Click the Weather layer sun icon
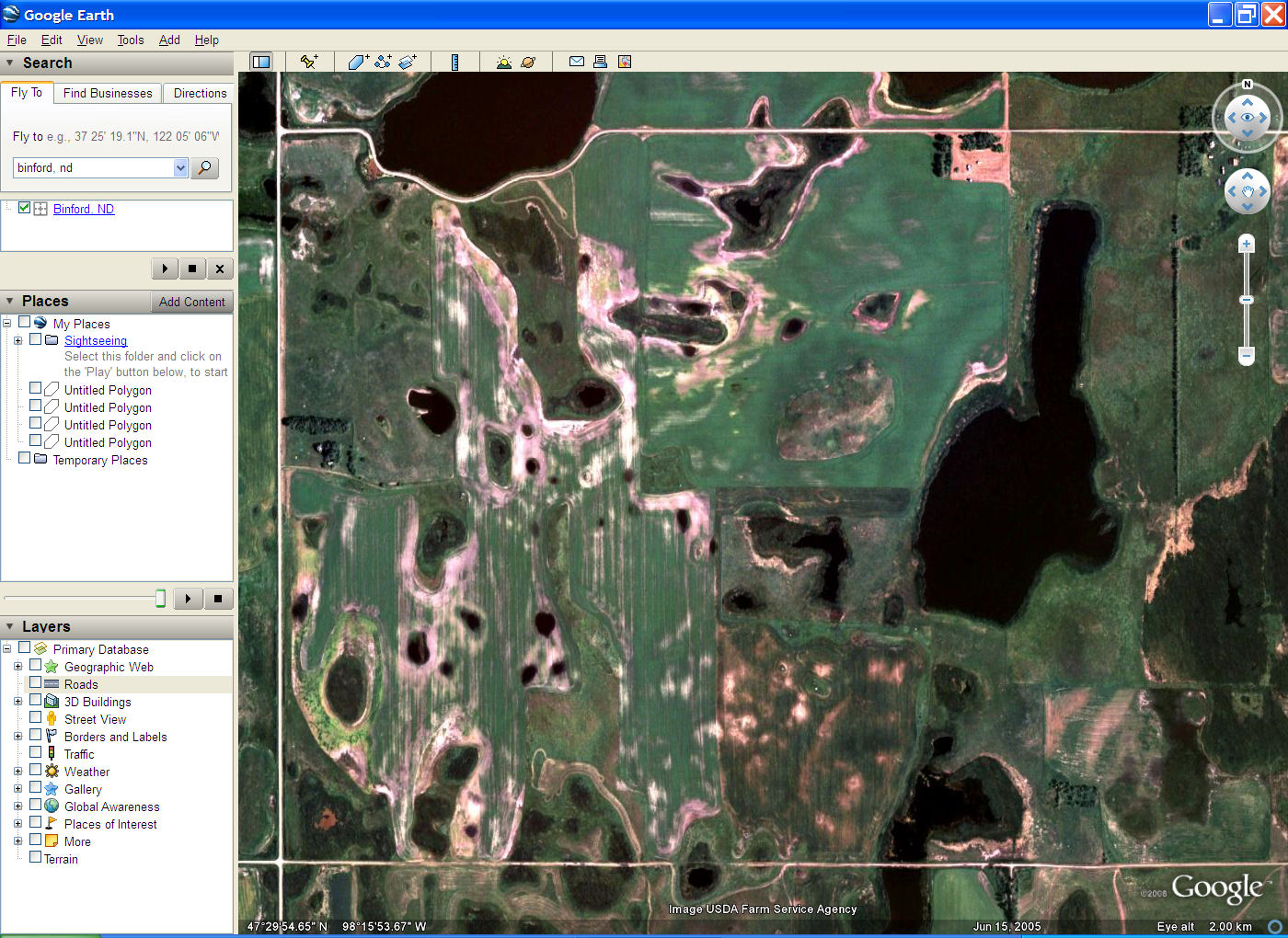 click(52, 772)
